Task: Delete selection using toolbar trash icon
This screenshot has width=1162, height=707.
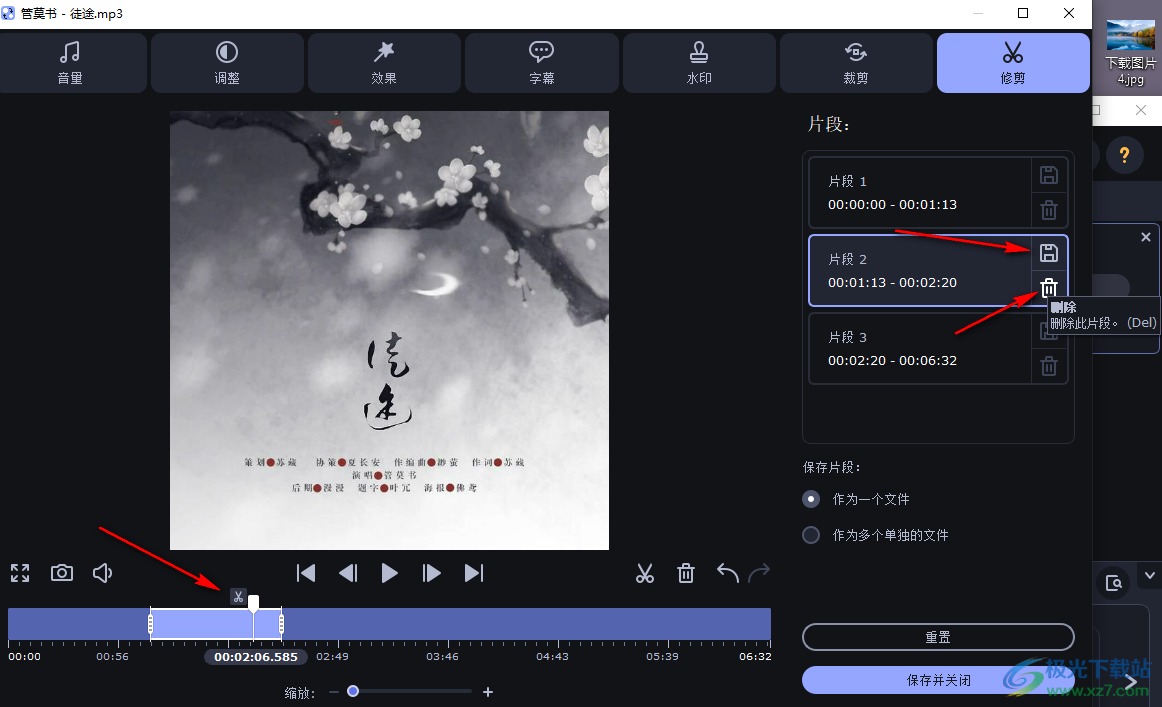Action: [686, 573]
